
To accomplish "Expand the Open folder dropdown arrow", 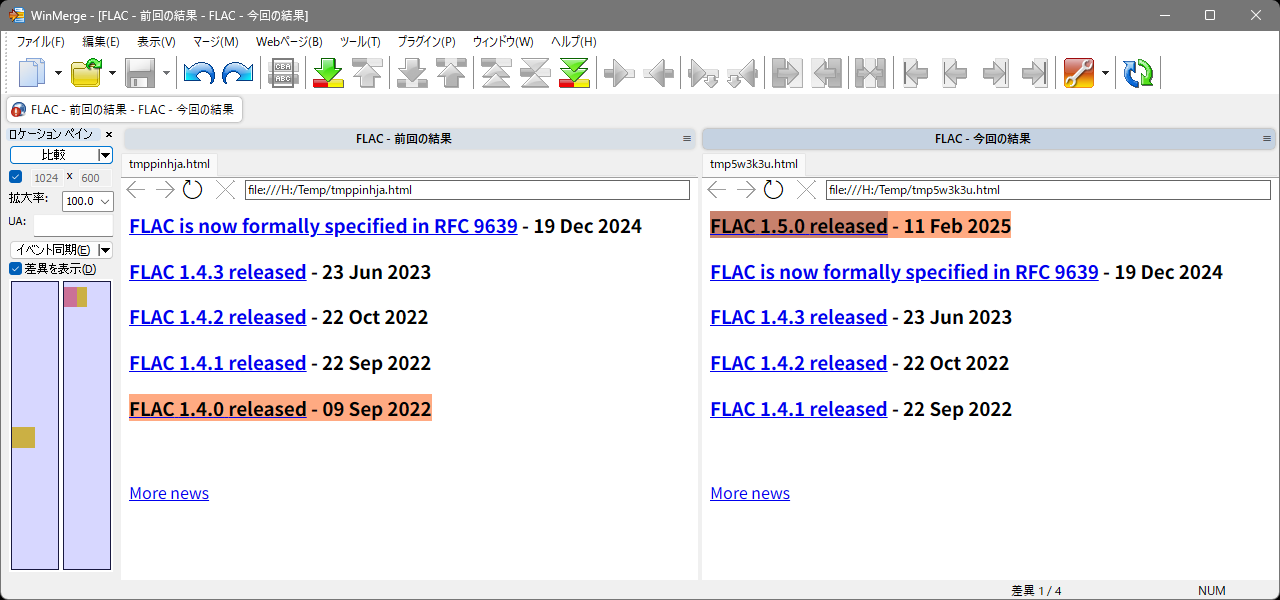I will click(x=112, y=73).
